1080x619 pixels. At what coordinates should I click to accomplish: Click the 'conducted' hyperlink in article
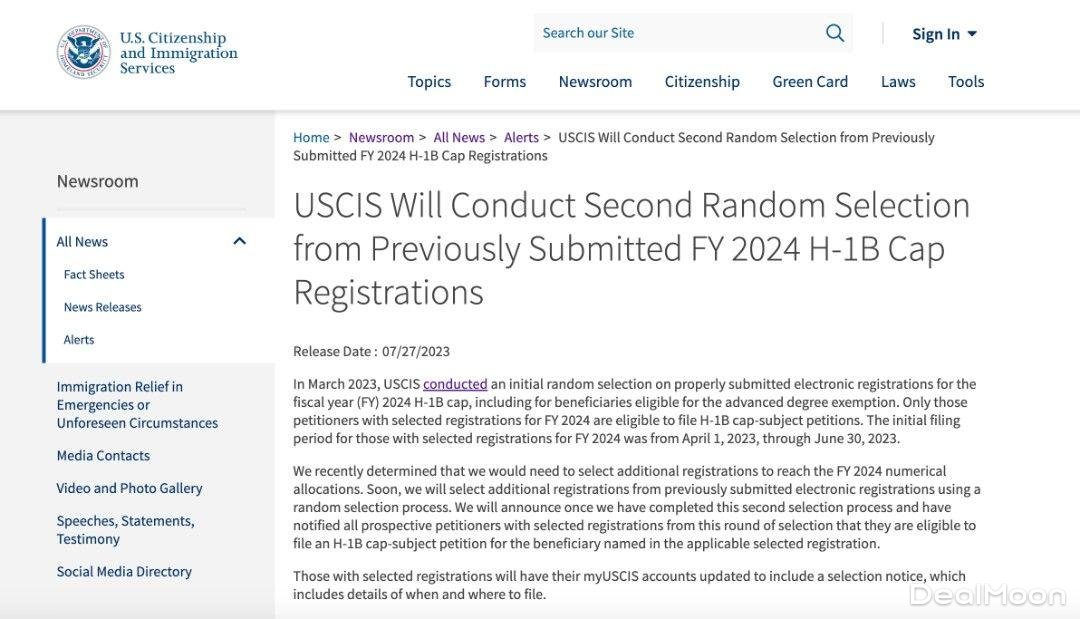click(455, 384)
